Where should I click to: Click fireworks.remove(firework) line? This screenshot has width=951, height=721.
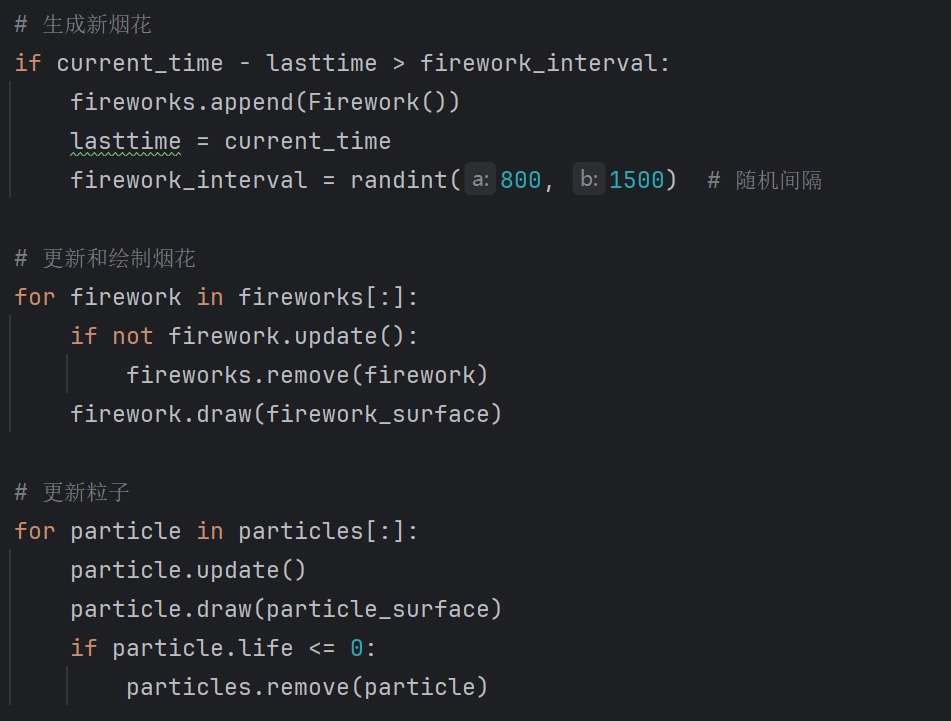[x=307, y=376]
